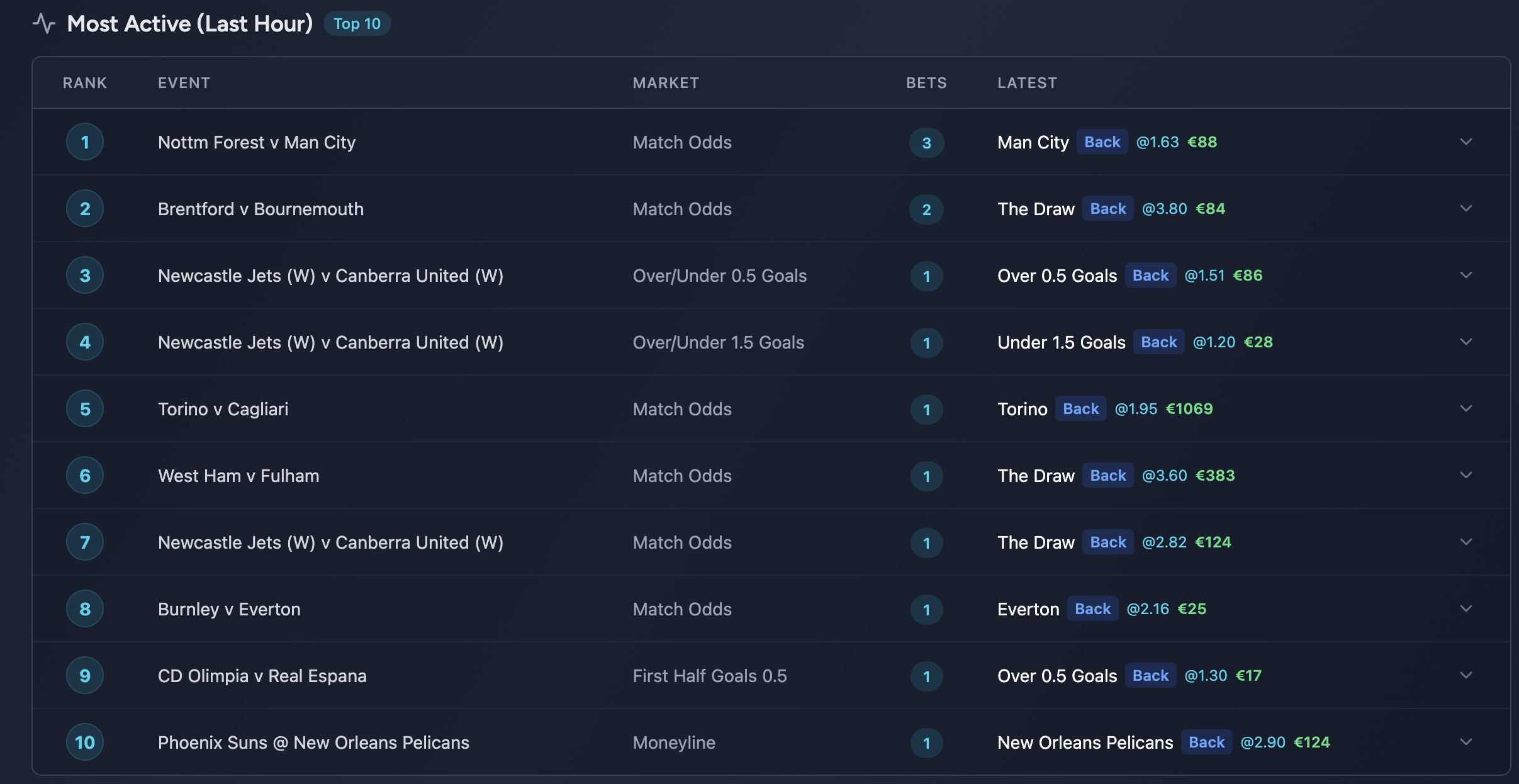
Task: Click the MARKET column header
Action: [x=665, y=82]
